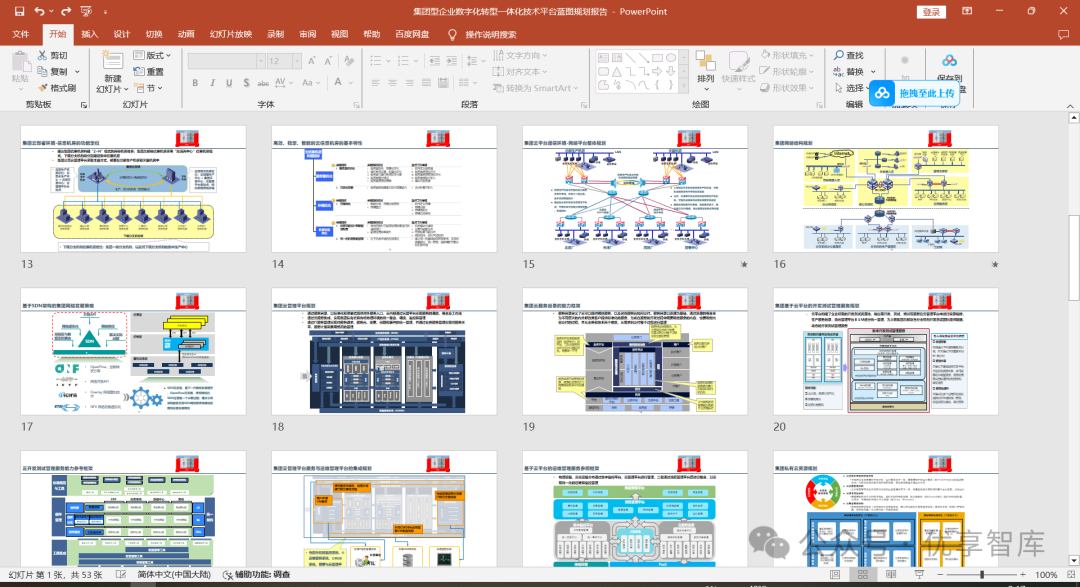This screenshot has height=587, width=1080.
Task: Adjust the zoom slider in status bar
Action: (x=982, y=574)
